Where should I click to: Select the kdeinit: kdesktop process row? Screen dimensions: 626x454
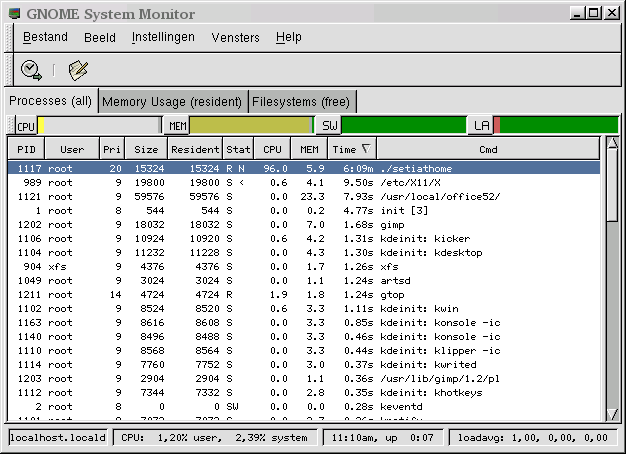click(x=304, y=252)
